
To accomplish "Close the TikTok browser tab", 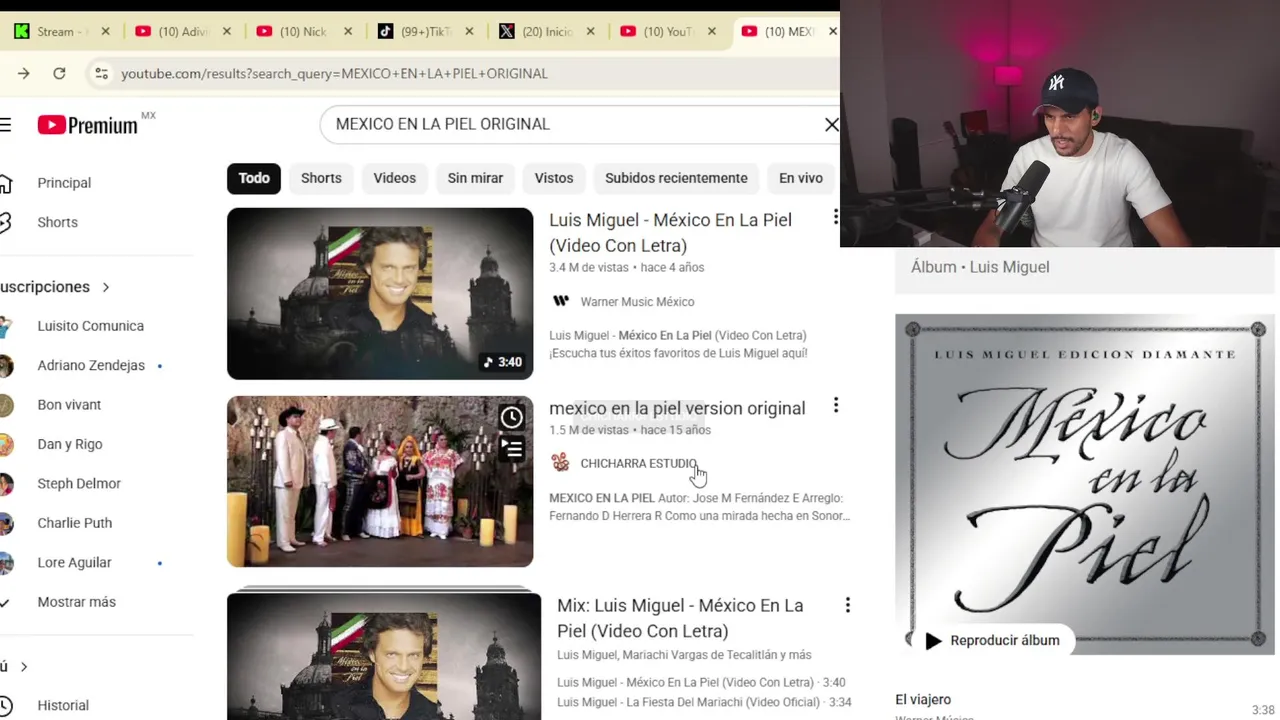I will tap(469, 31).
